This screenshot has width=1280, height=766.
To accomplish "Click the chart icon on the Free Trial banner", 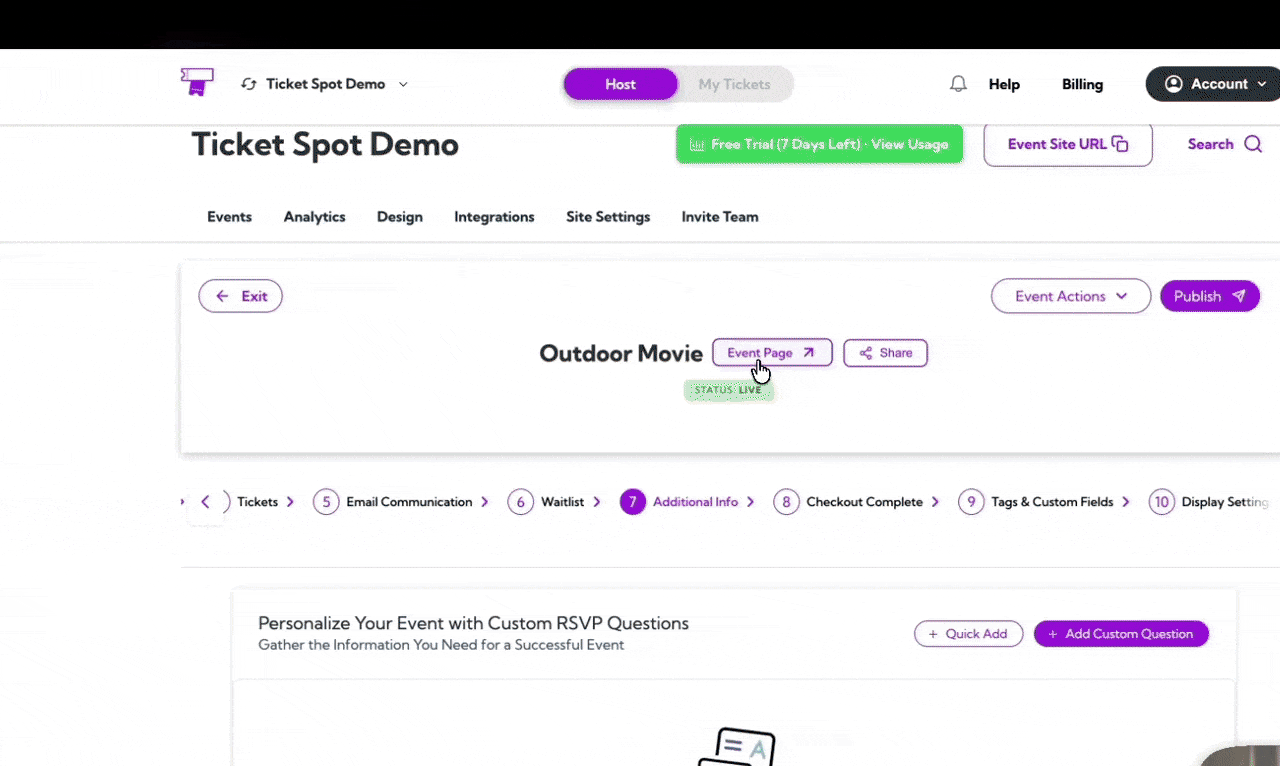I will pos(697,144).
